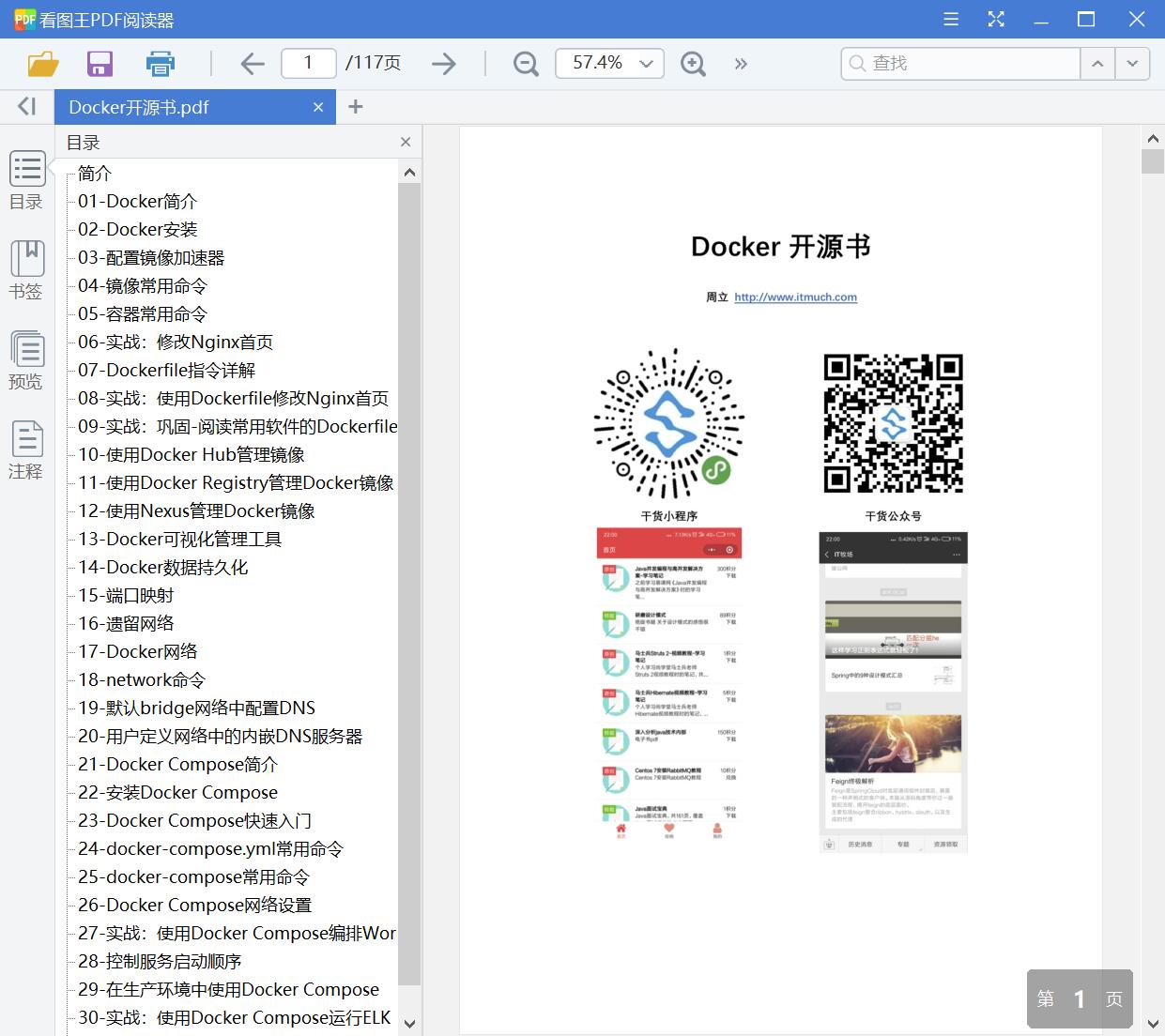Click the 第 1 页 page indicator
1165x1036 pixels.
(x=1080, y=998)
